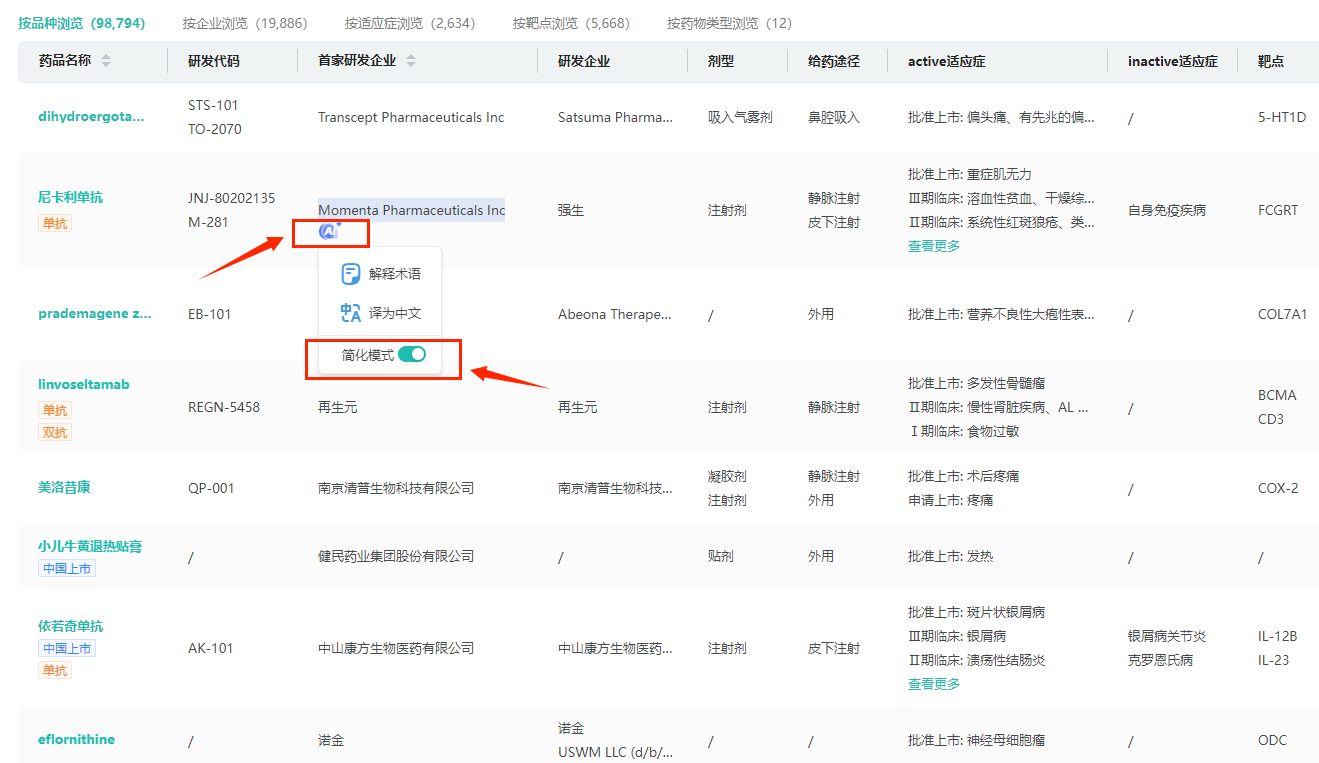Click 健民药业集团股份有限公司 company cell
This screenshot has height=763, width=1319.
[396, 556]
